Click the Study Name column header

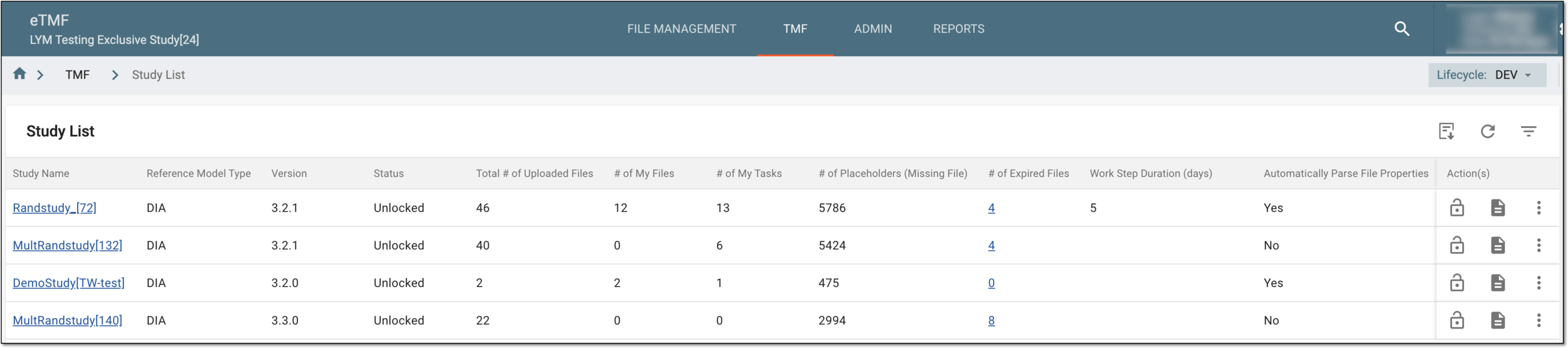point(41,174)
